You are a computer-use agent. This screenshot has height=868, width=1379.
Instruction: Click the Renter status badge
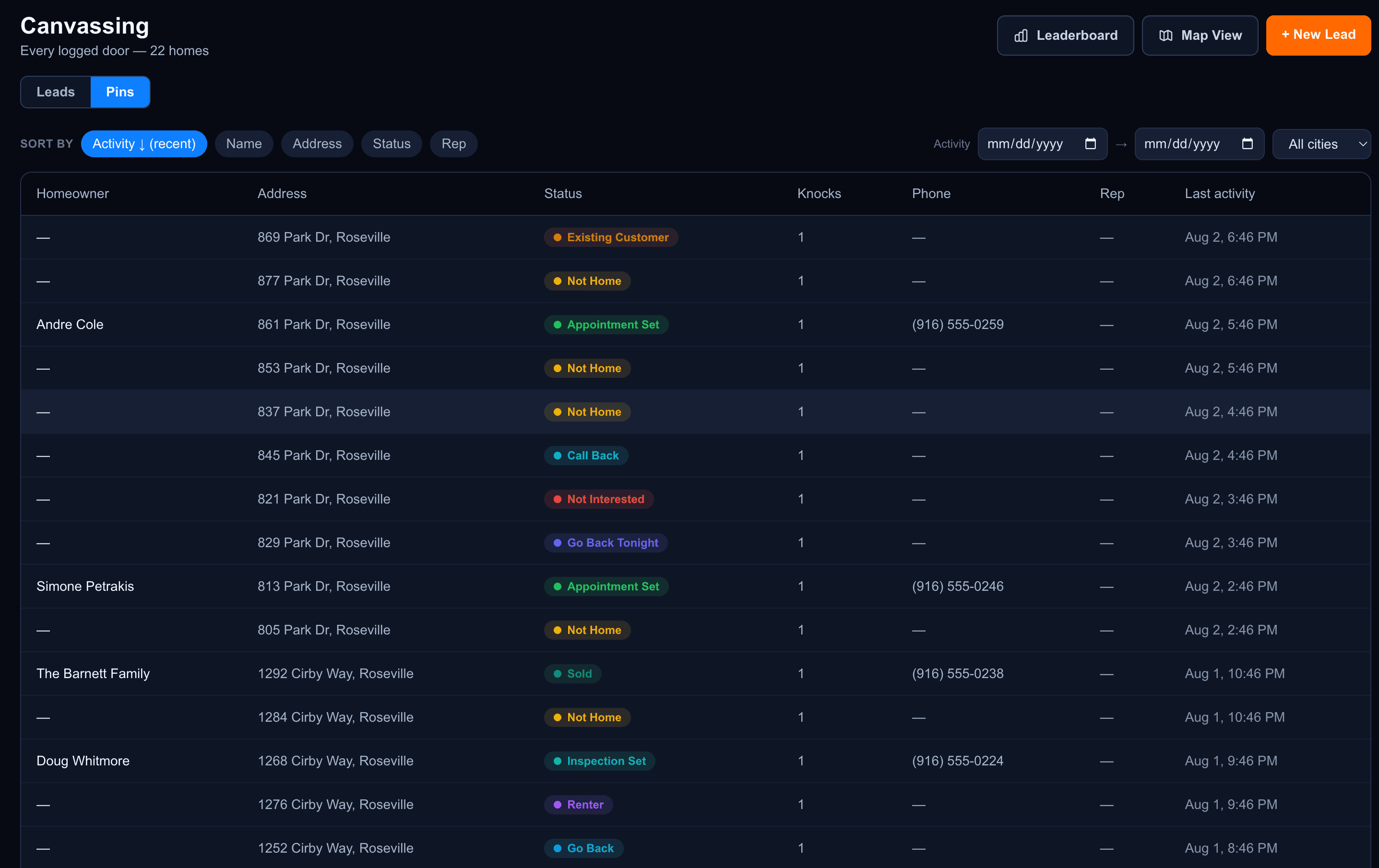pyautogui.click(x=578, y=805)
